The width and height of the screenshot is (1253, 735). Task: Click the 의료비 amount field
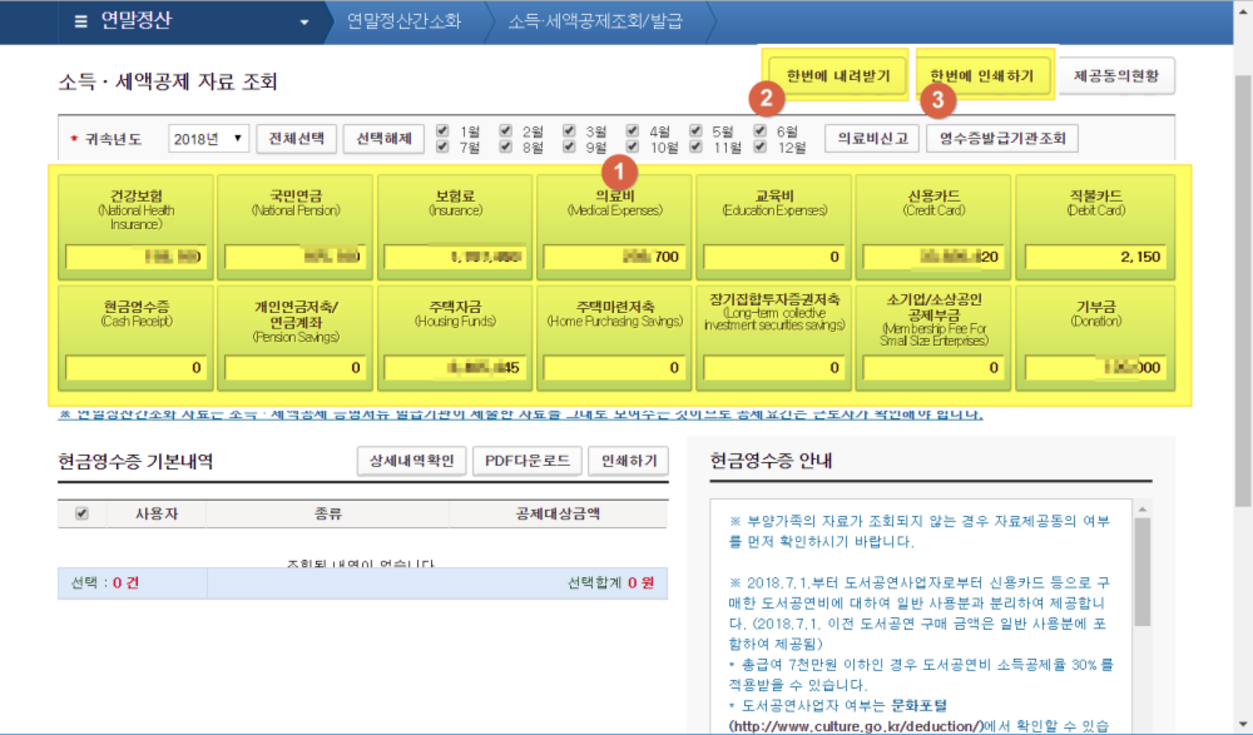tap(613, 257)
